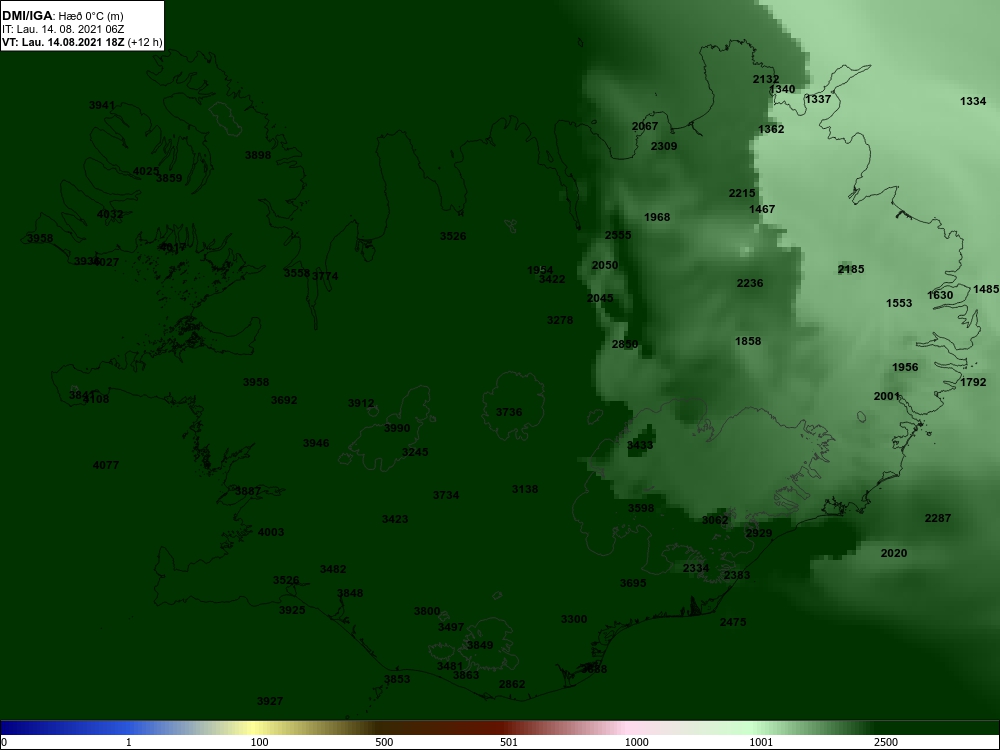
Task: Click the map value 1553
Action: point(899,303)
